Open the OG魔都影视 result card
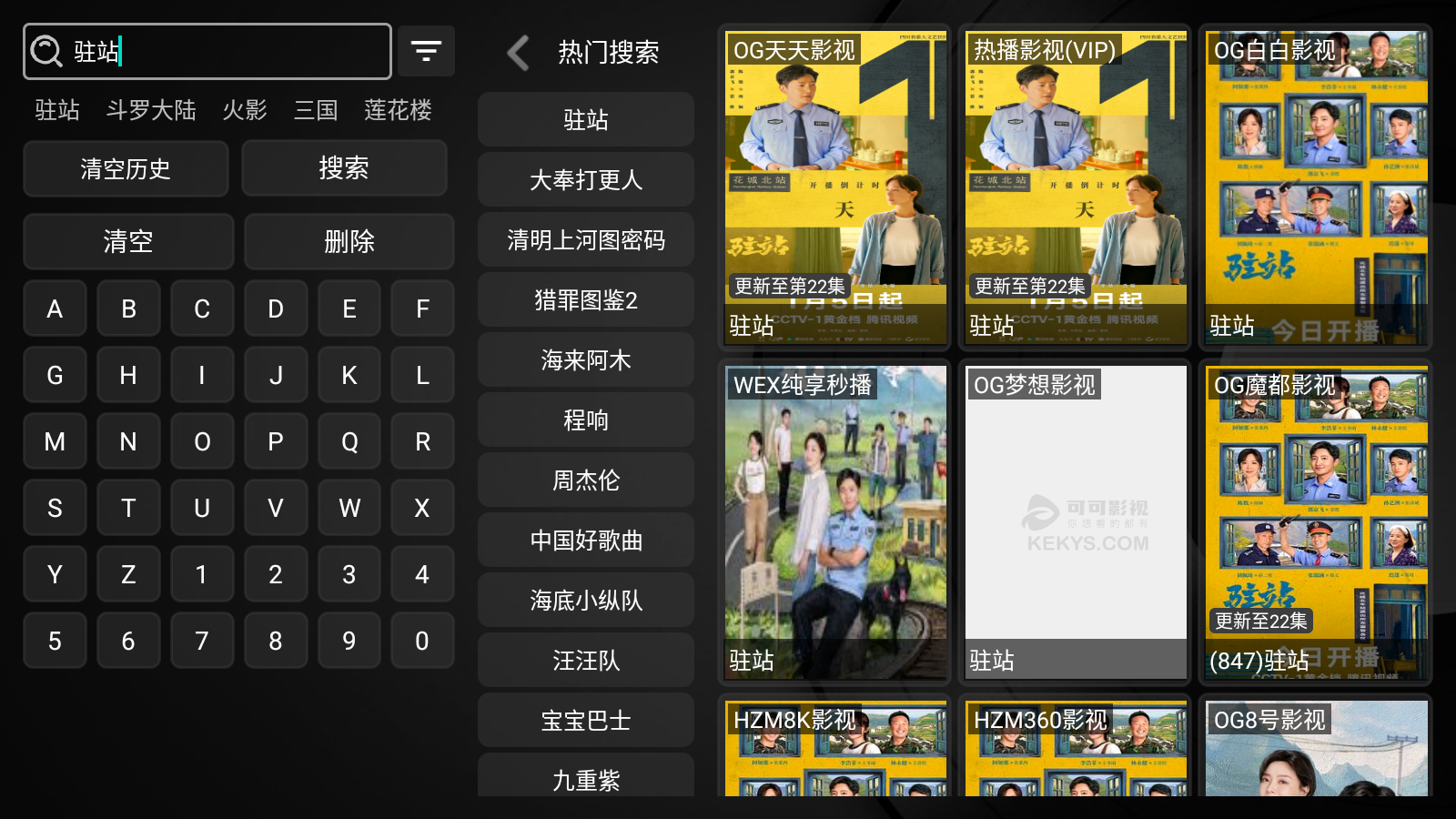The width and height of the screenshot is (1456, 819). pos(1316,522)
